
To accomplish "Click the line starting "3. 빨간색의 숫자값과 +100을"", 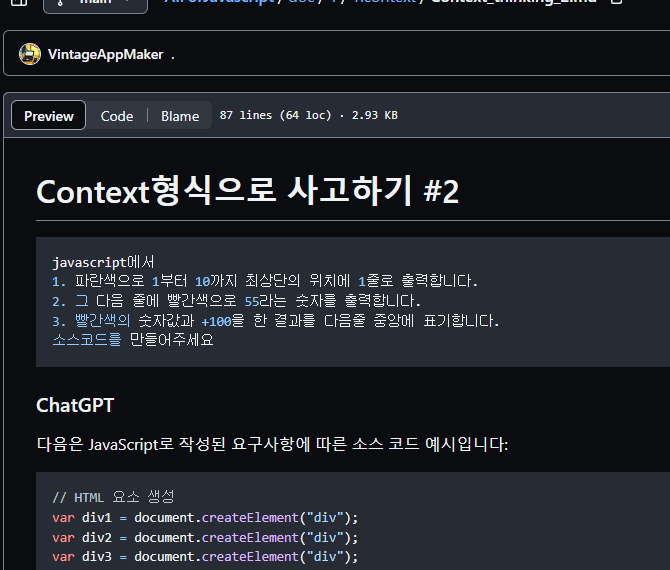I will pyautogui.click(x=276, y=320).
